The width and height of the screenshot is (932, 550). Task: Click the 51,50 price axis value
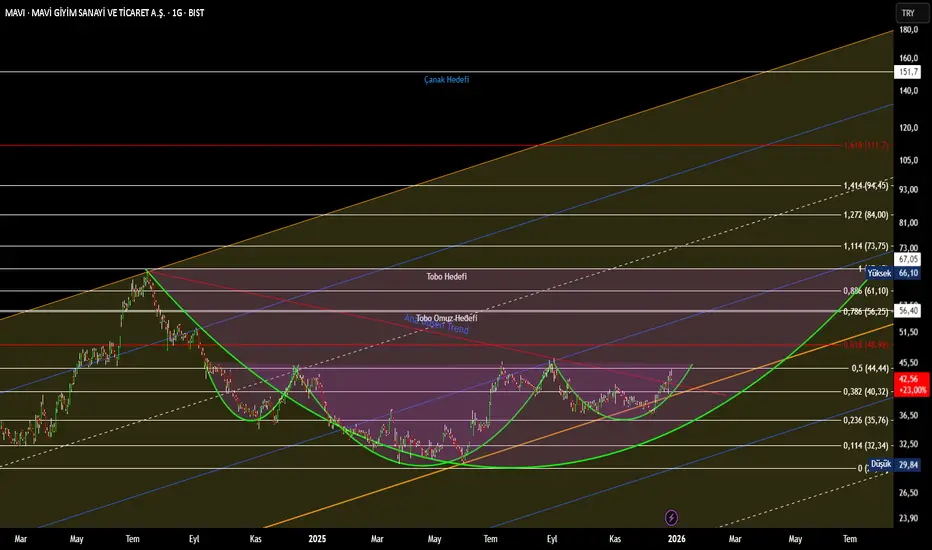pyautogui.click(x=908, y=332)
